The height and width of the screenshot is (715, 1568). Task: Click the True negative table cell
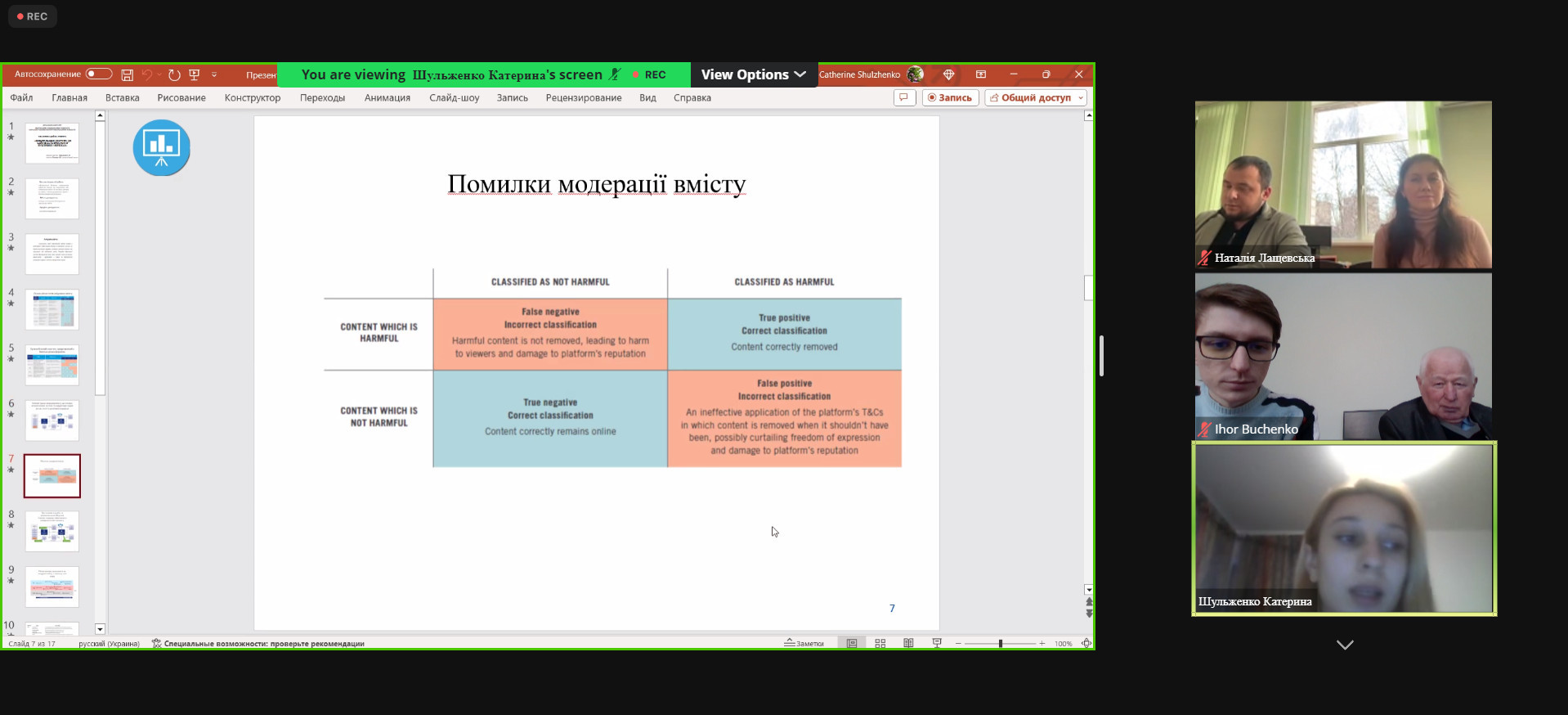pyautogui.click(x=550, y=419)
